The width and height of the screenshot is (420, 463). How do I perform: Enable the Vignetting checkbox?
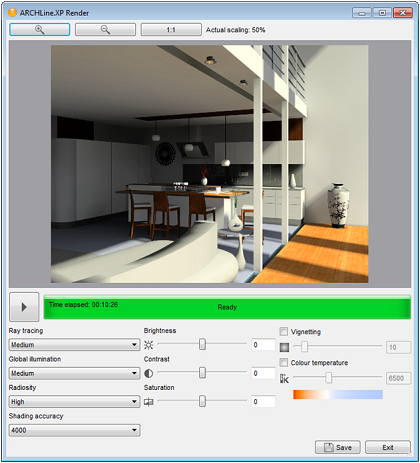284,331
